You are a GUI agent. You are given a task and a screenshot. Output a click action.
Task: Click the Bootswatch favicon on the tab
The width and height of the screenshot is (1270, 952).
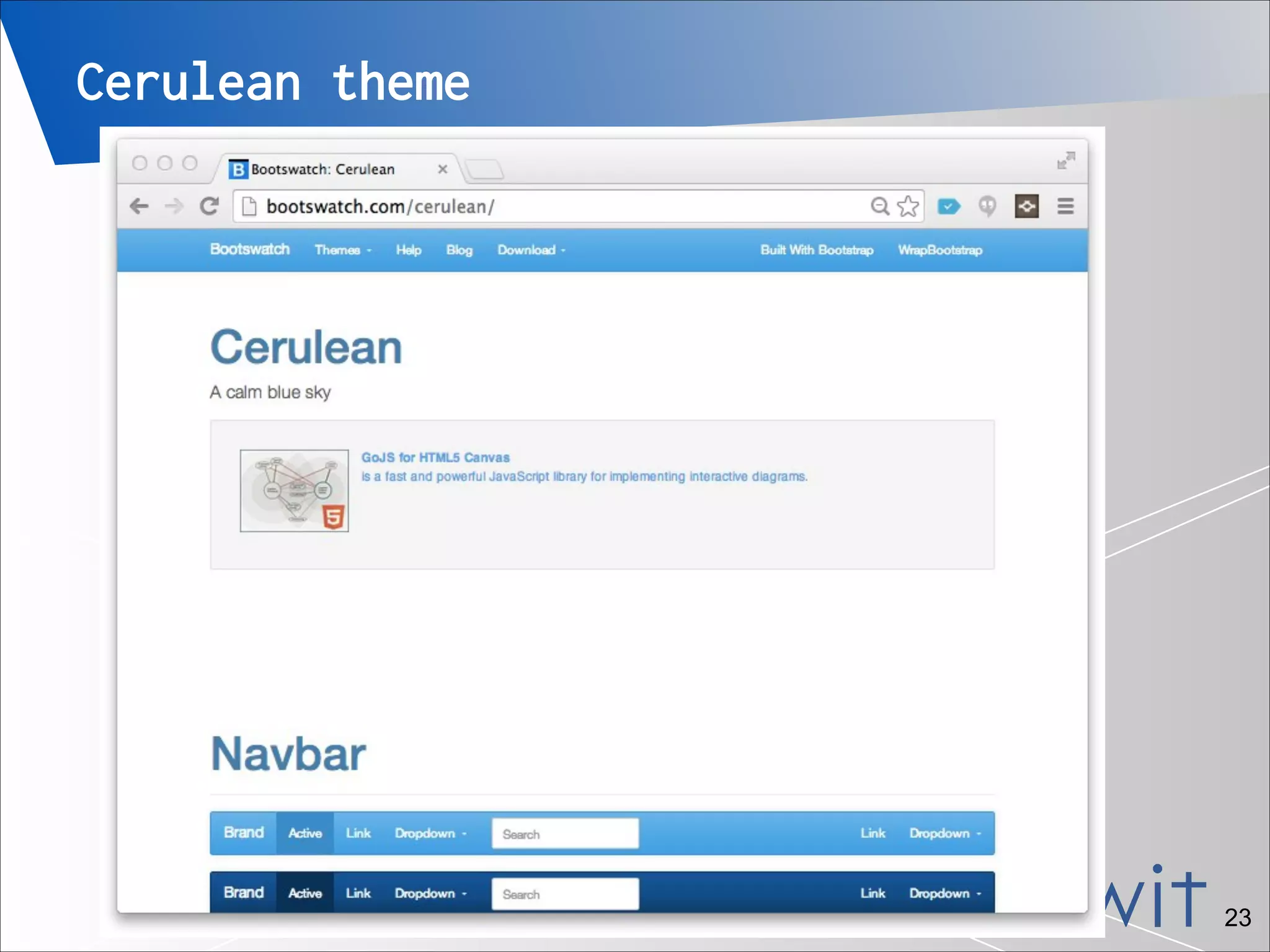tap(238, 169)
